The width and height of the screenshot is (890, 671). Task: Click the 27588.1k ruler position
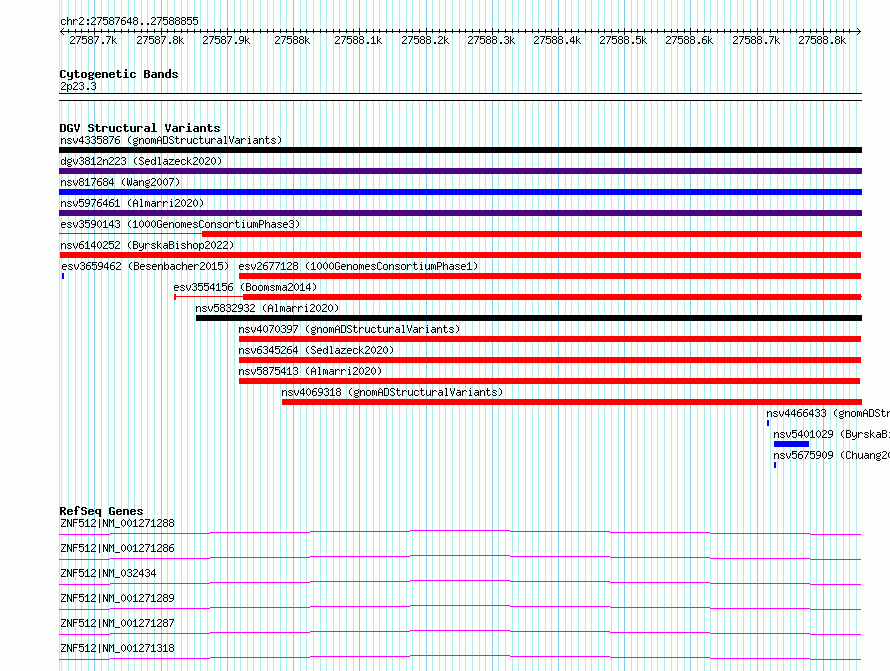pyautogui.click(x=358, y=40)
